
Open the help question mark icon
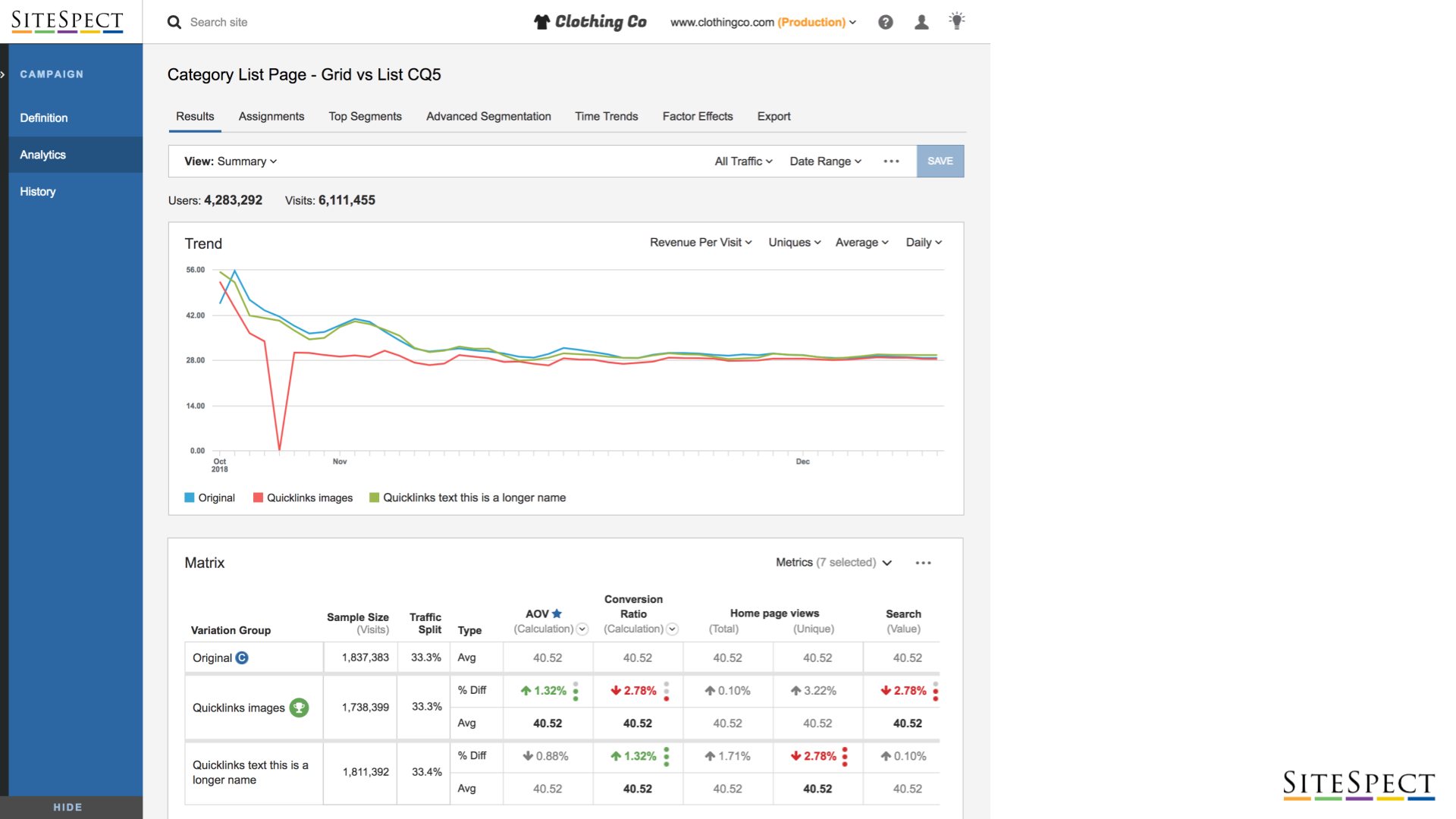pyautogui.click(x=886, y=23)
